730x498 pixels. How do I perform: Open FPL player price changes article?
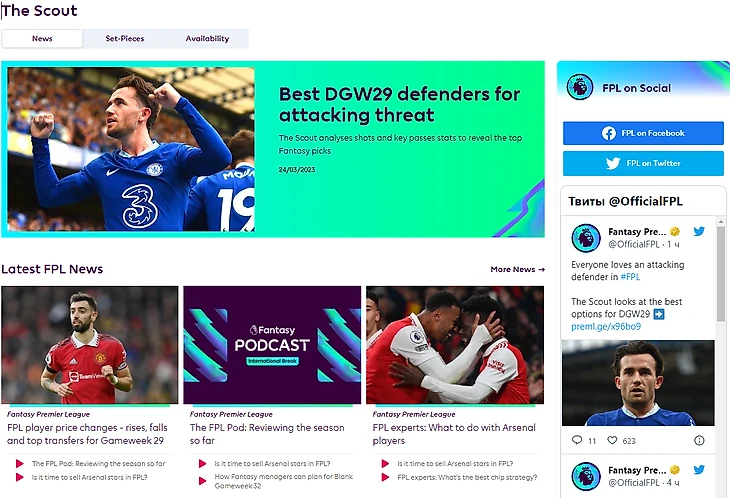87,434
